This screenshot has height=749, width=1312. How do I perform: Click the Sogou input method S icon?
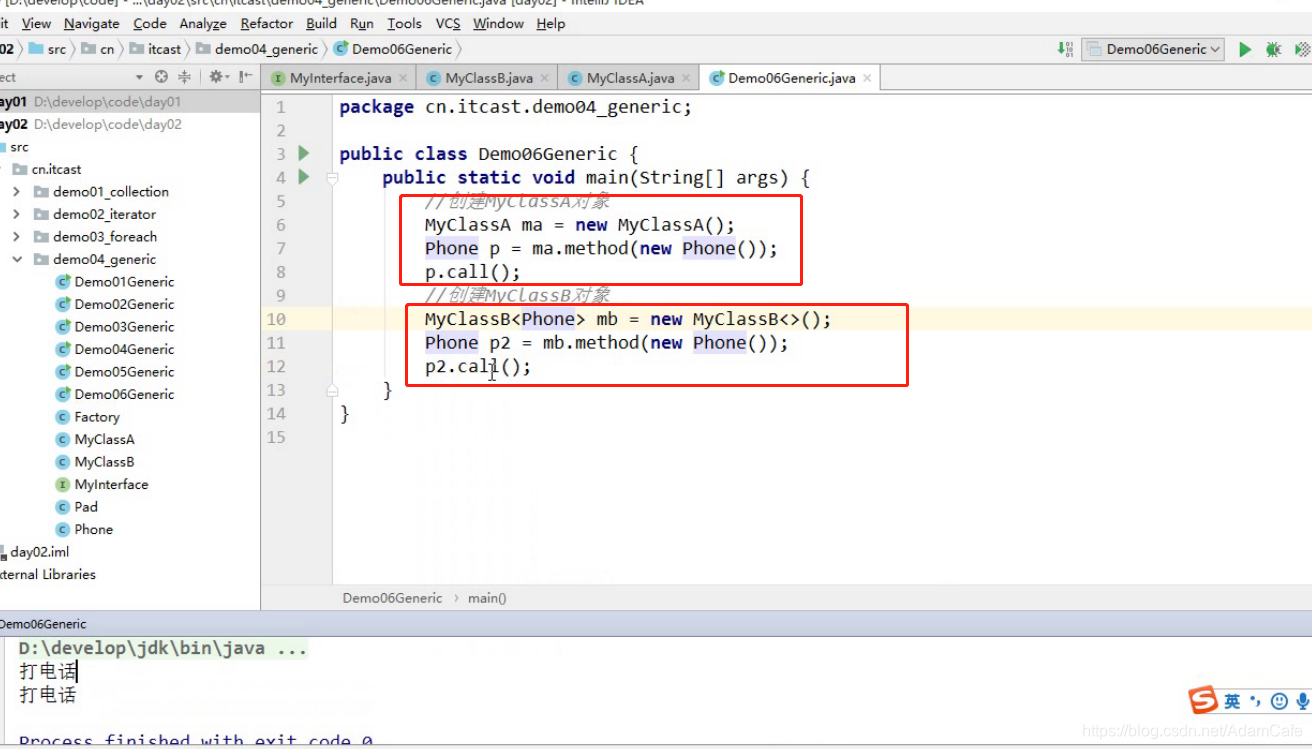click(x=1203, y=700)
